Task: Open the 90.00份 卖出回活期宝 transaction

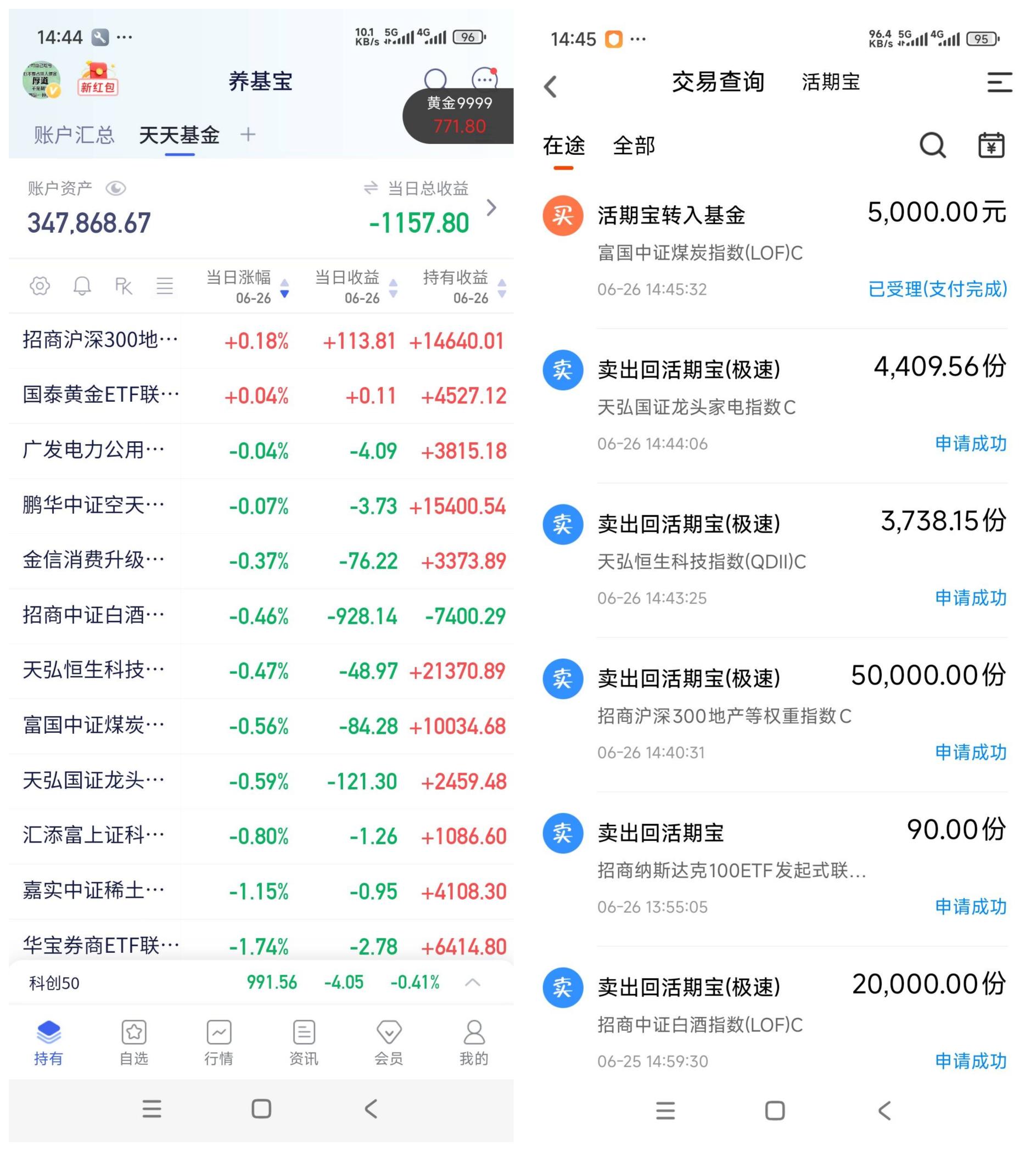Action: (x=774, y=869)
